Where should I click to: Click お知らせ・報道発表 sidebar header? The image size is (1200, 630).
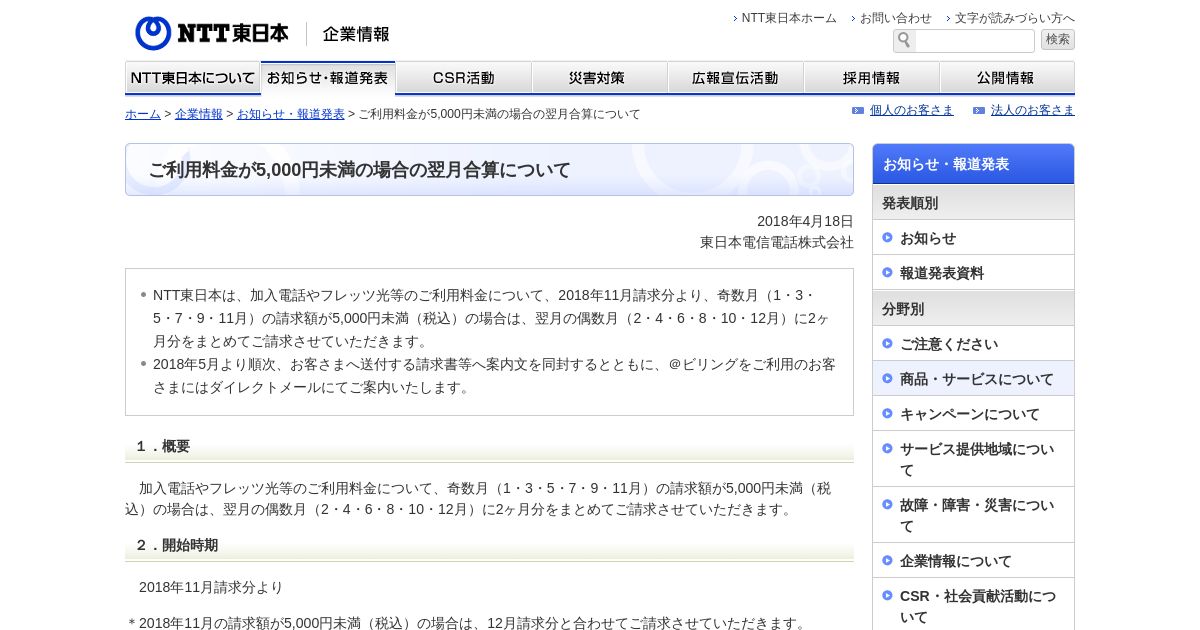tap(973, 164)
